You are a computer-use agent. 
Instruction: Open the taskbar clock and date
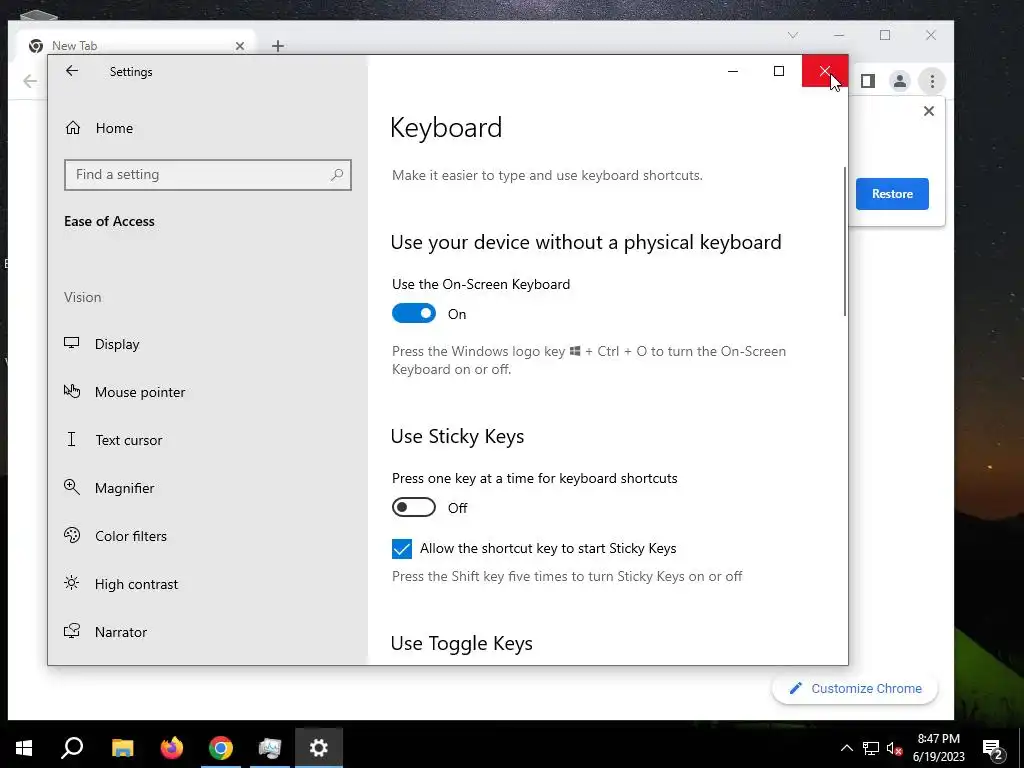point(938,748)
